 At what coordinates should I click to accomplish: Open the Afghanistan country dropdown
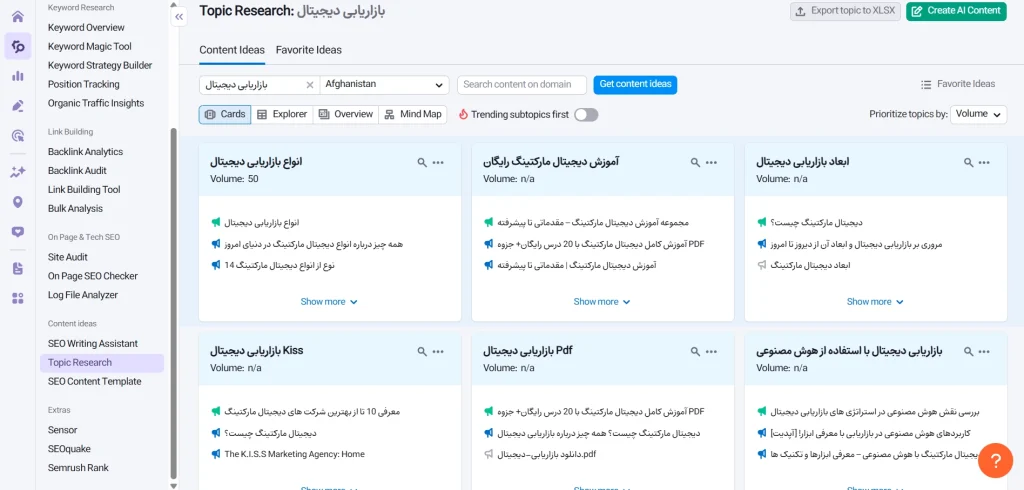tap(384, 85)
